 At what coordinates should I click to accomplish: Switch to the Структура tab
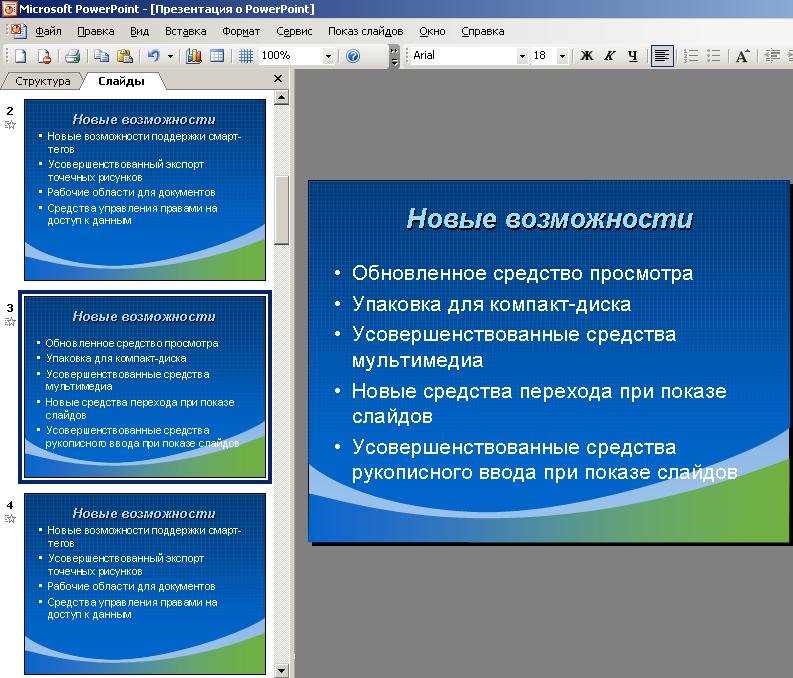[x=42, y=81]
